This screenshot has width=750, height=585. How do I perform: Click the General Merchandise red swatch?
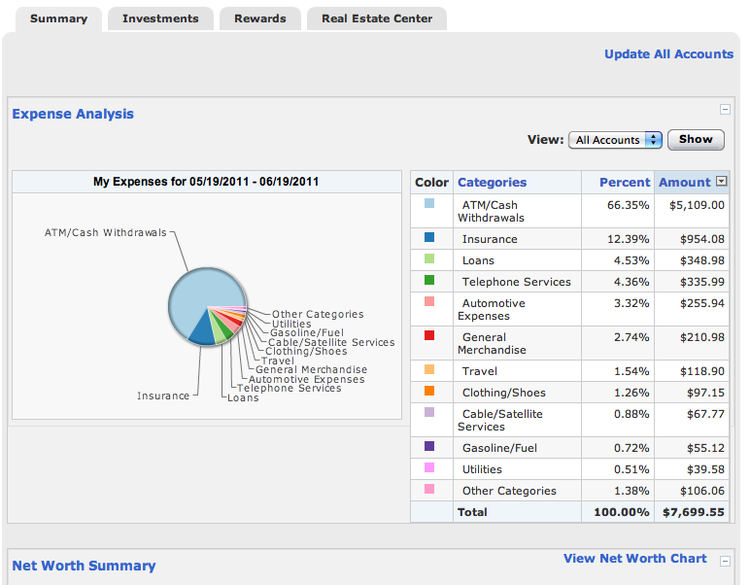(429, 336)
